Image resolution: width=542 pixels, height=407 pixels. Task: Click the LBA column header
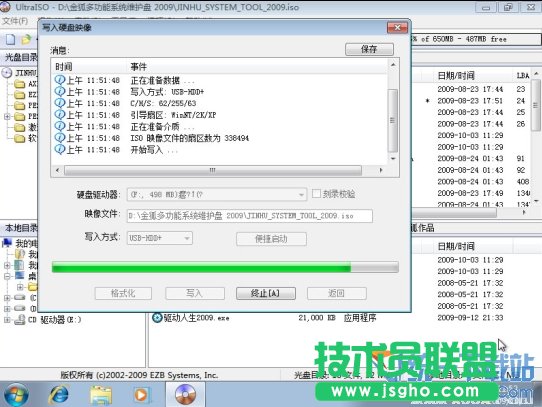pyautogui.click(x=522, y=75)
